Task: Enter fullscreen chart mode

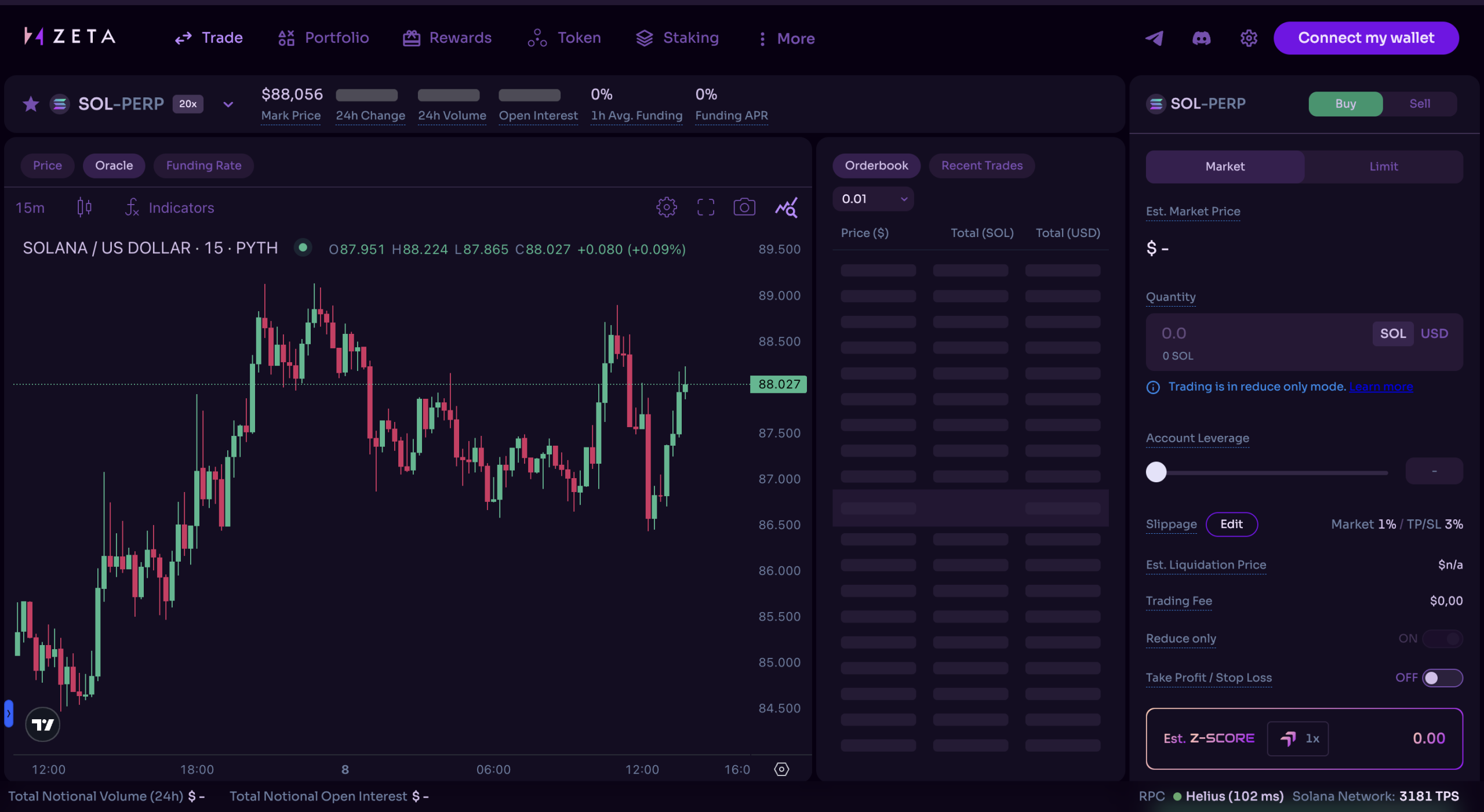Action: pyautogui.click(x=705, y=207)
